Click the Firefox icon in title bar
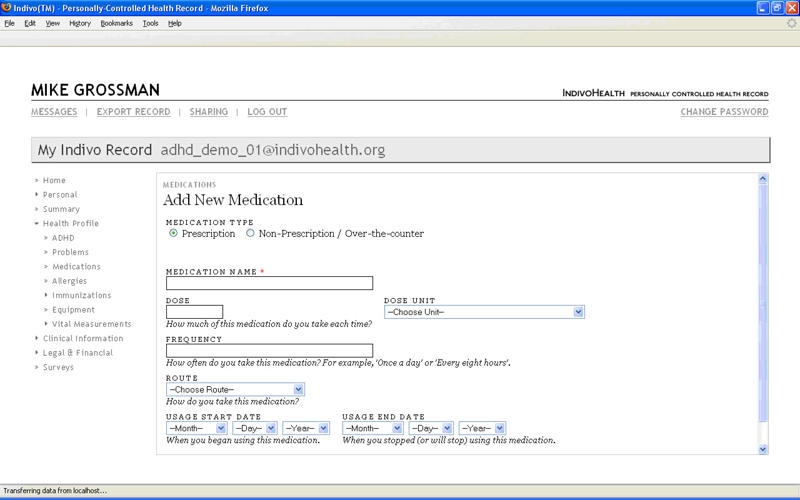 7,7
